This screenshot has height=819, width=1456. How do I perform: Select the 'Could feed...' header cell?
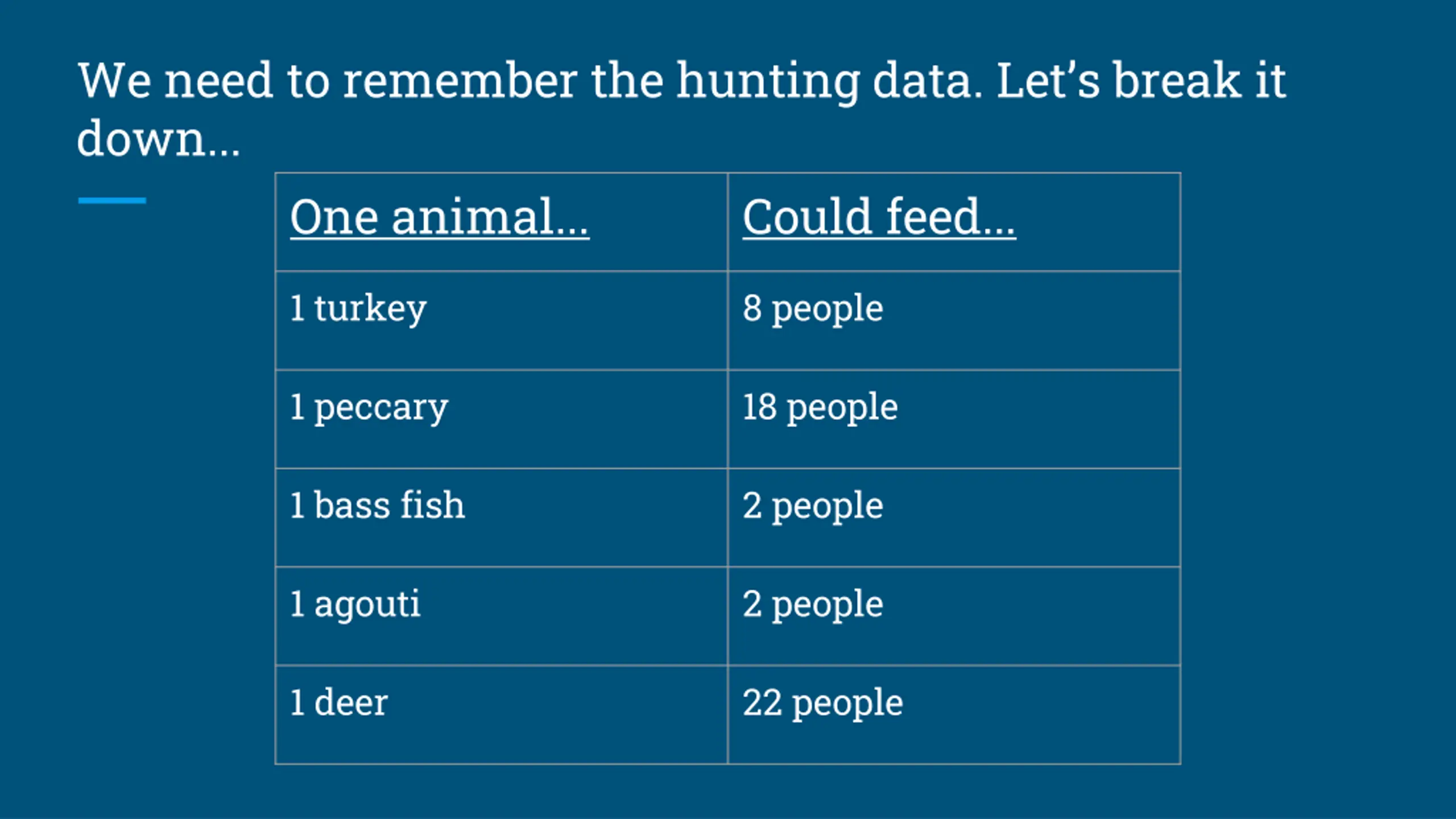(x=954, y=222)
